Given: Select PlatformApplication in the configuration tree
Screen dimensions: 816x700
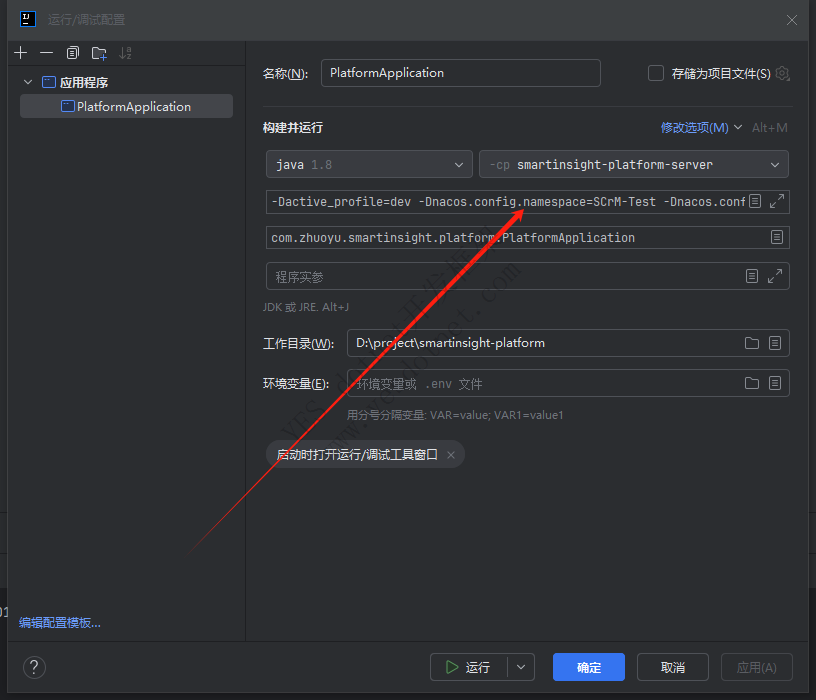Looking at the screenshot, I should (x=133, y=106).
